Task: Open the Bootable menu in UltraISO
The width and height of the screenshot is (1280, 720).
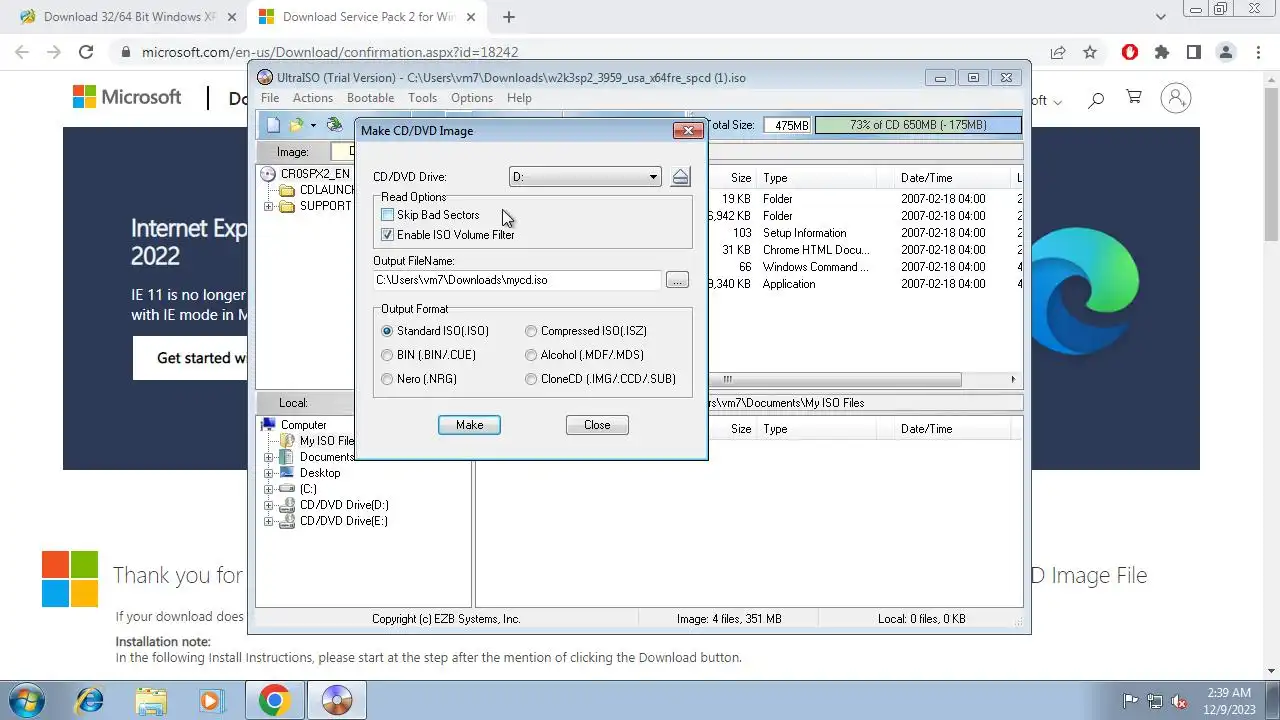Action: (370, 98)
